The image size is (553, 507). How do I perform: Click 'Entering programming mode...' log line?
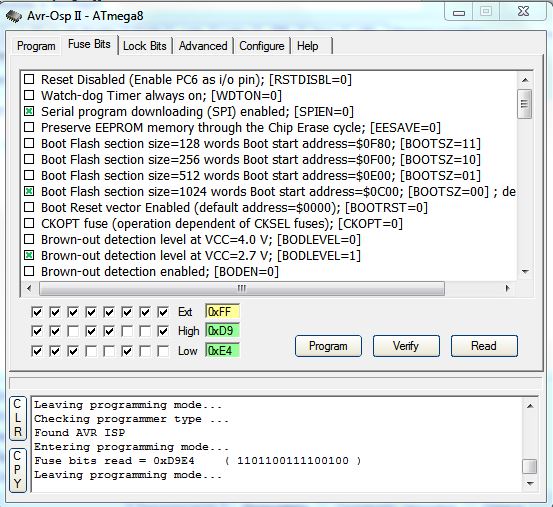tap(131, 447)
